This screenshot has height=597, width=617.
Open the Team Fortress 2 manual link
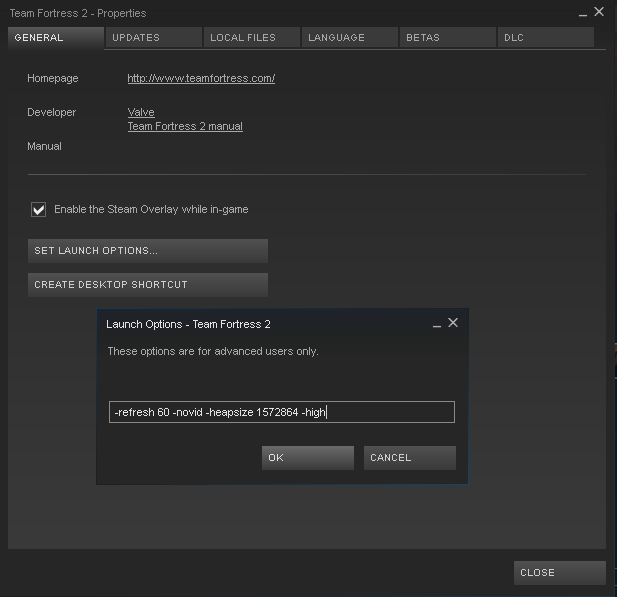(x=185, y=126)
